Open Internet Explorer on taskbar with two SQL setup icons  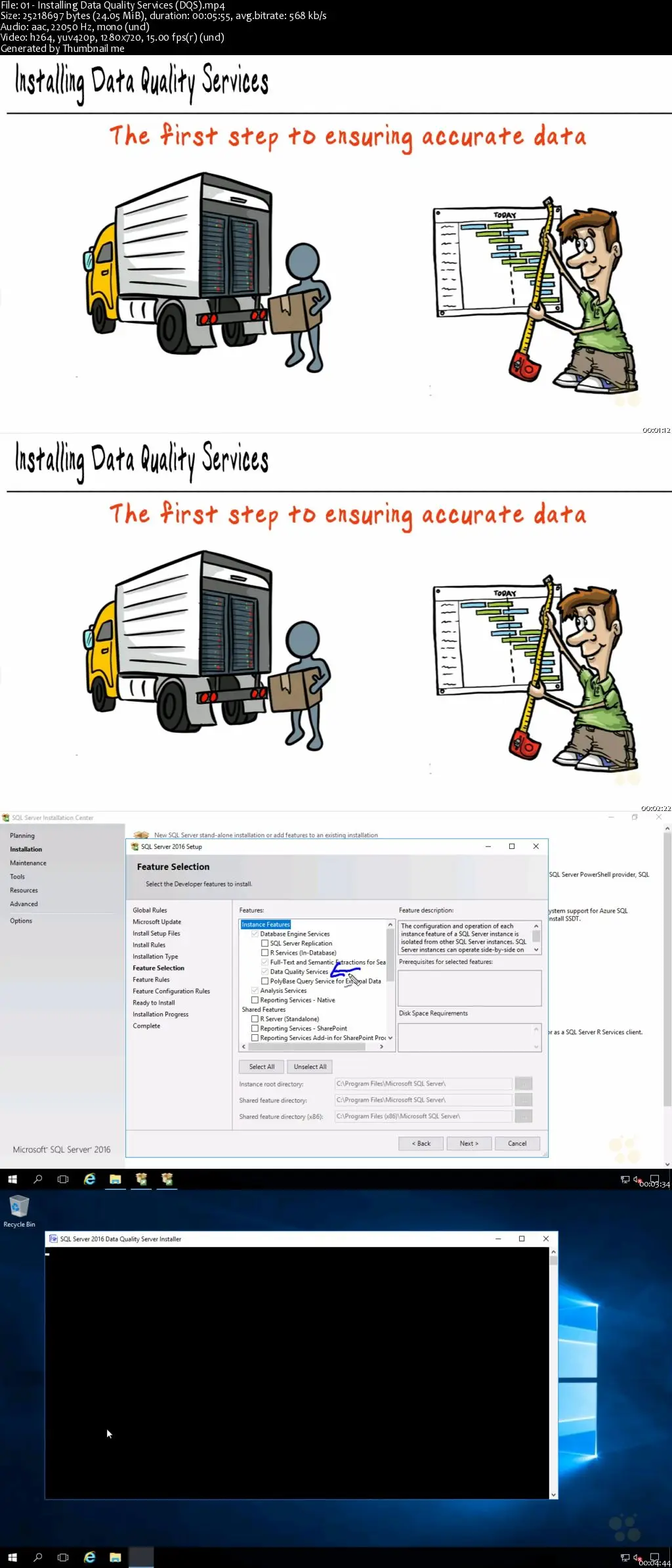(x=89, y=1179)
